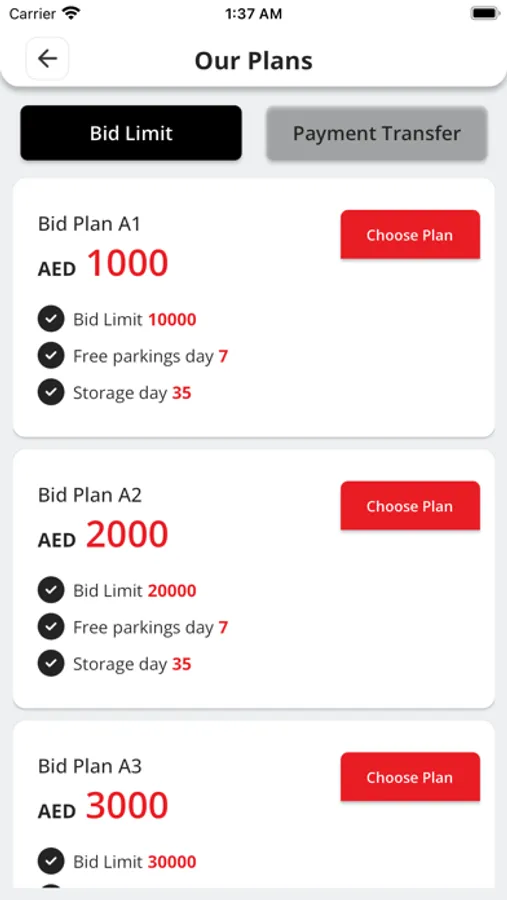507x900 pixels.
Task: Tap the AED 3000 price text
Action: 103,806
